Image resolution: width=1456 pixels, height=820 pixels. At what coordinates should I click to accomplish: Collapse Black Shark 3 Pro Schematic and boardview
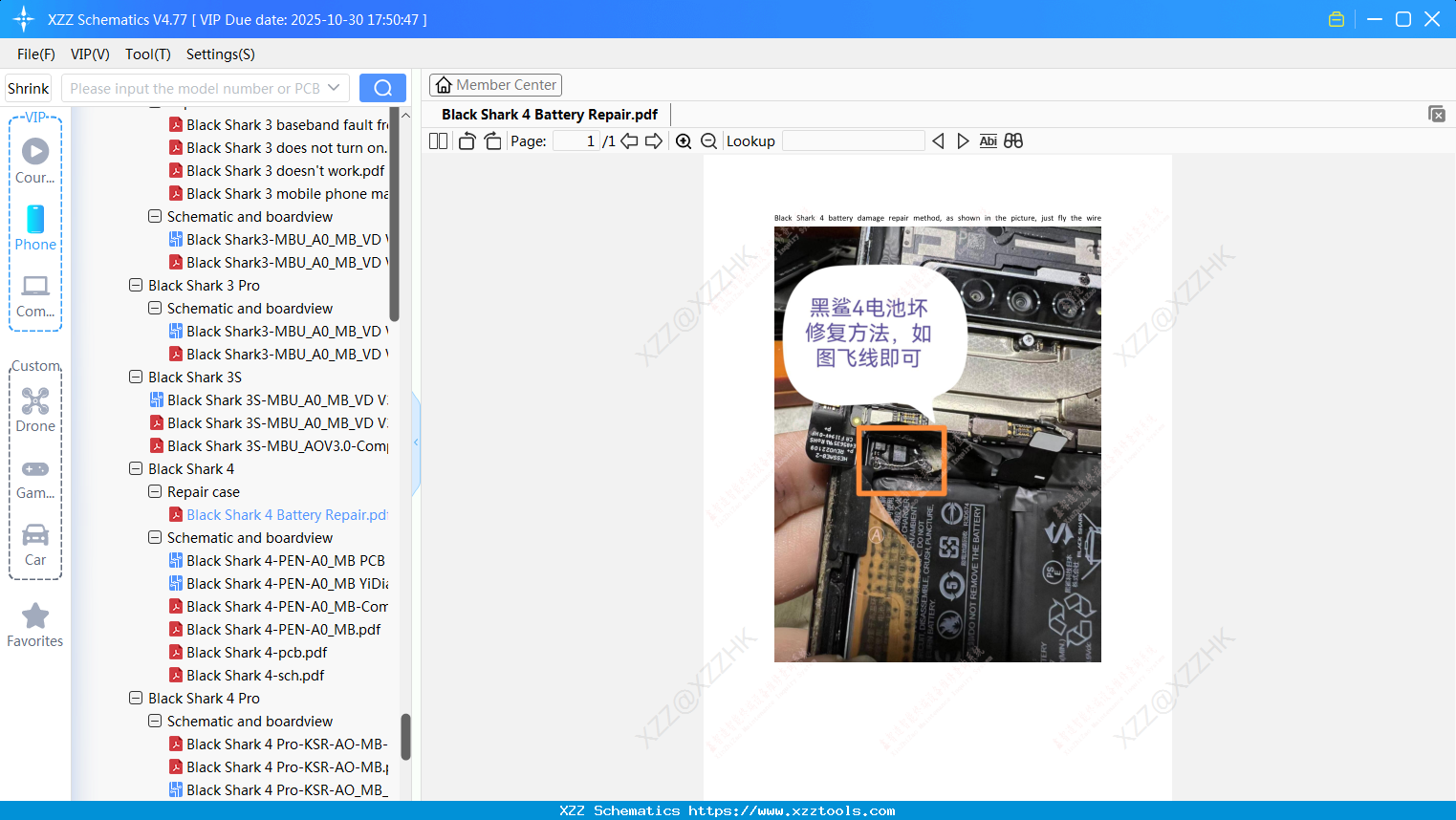point(155,308)
